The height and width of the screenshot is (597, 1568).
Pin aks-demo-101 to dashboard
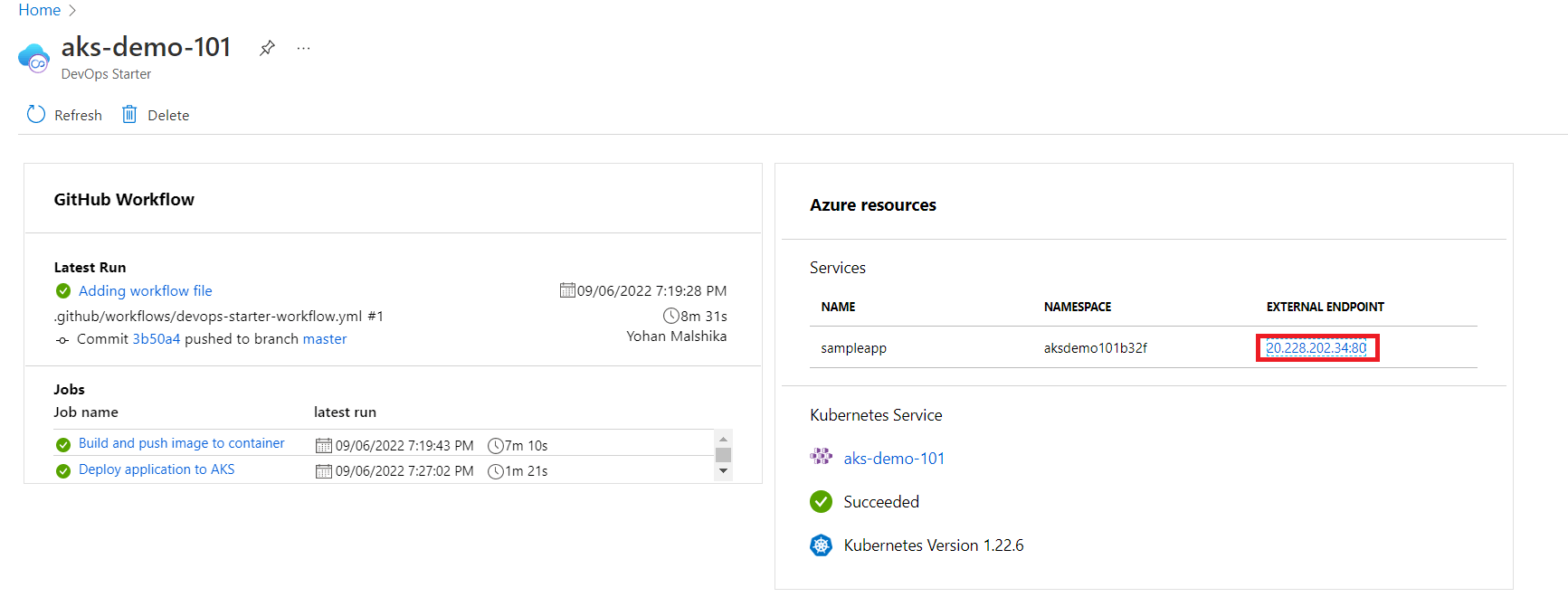pyautogui.click(x=267, y=48)
